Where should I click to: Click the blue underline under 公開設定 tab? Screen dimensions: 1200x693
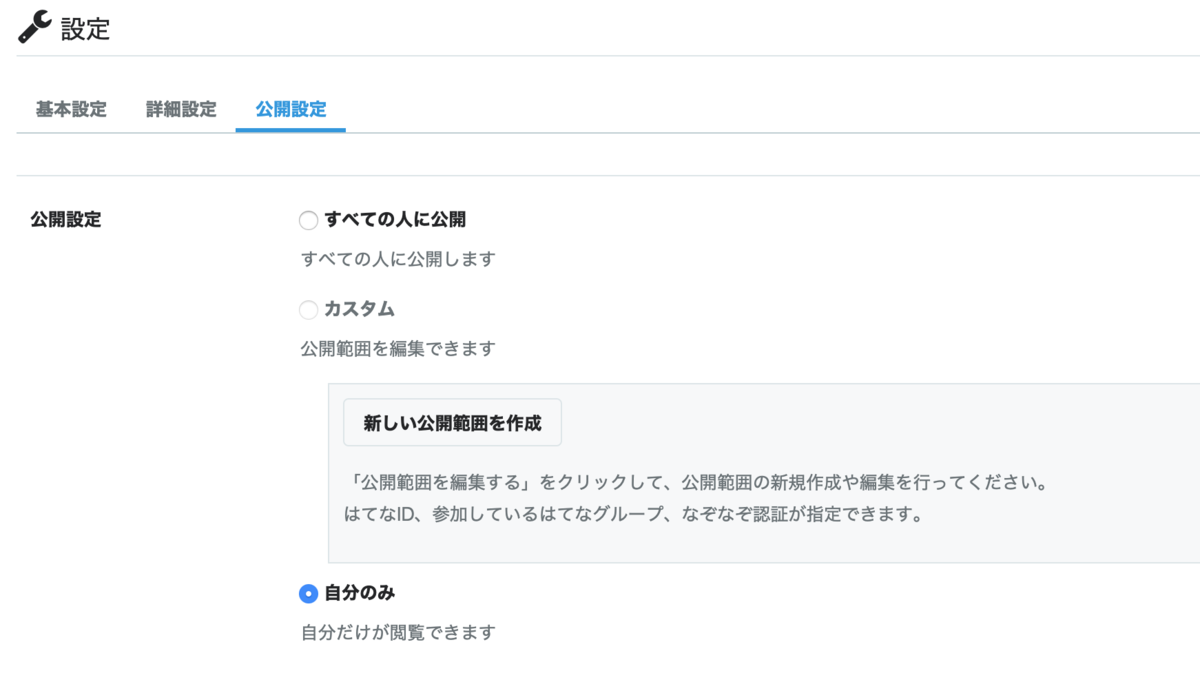coord(289,129)
